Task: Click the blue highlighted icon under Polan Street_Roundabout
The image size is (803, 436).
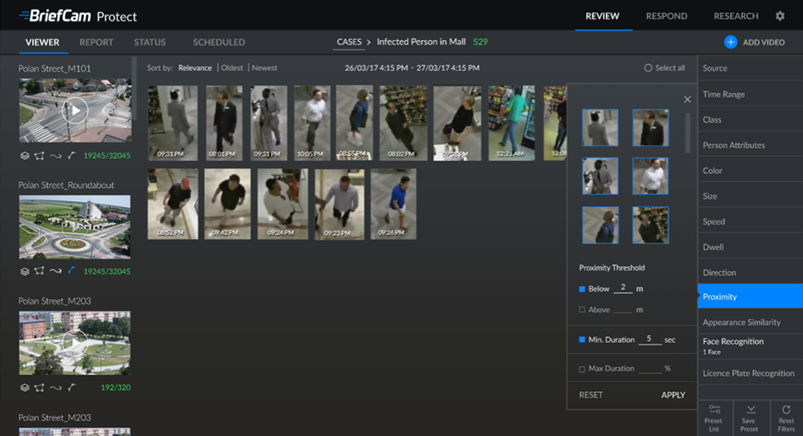Action: [72, 271]
